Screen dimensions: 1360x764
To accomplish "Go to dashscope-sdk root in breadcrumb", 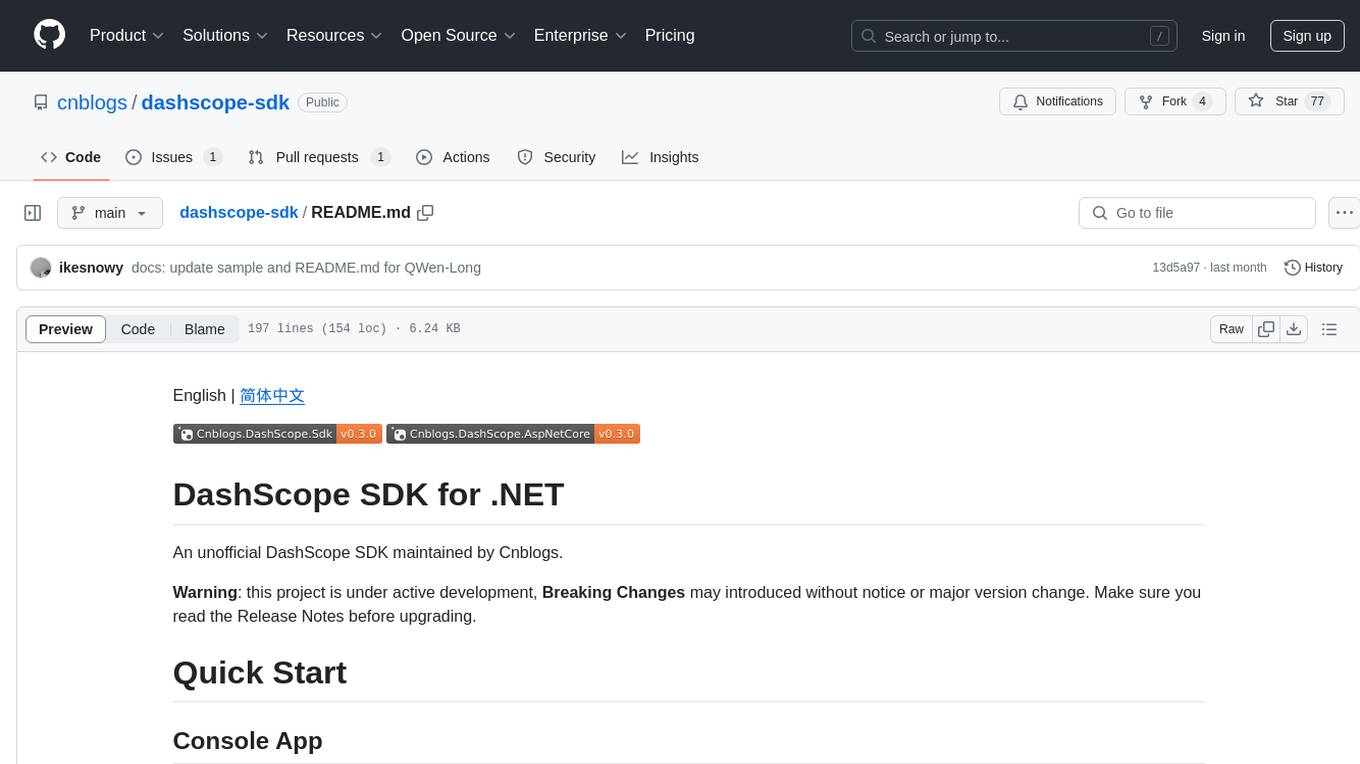I will coord(238,212).
